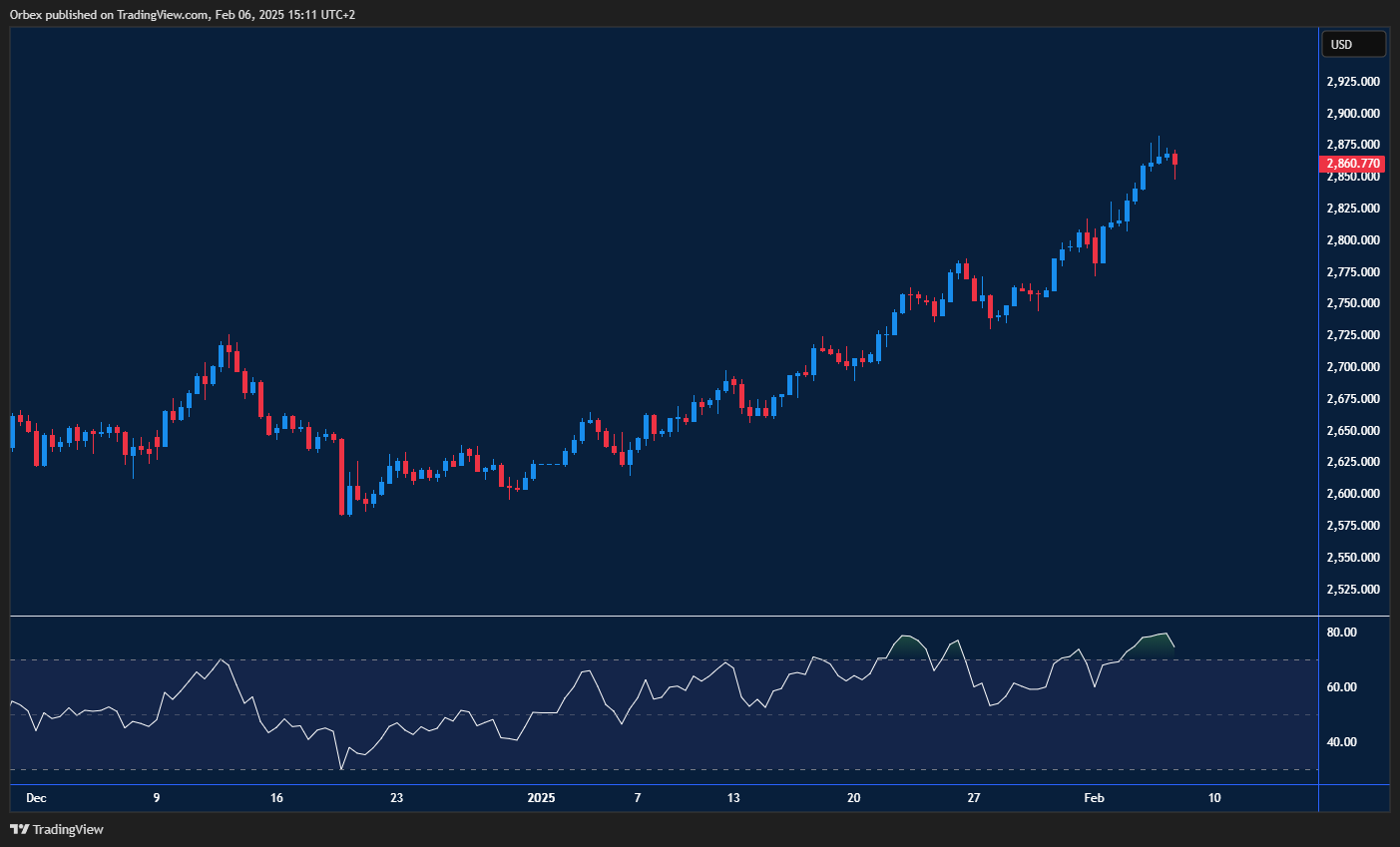Click the 23 date marker on time axis
The width and height of the screenshot is (1400, 847).
[x=396, y=798]
